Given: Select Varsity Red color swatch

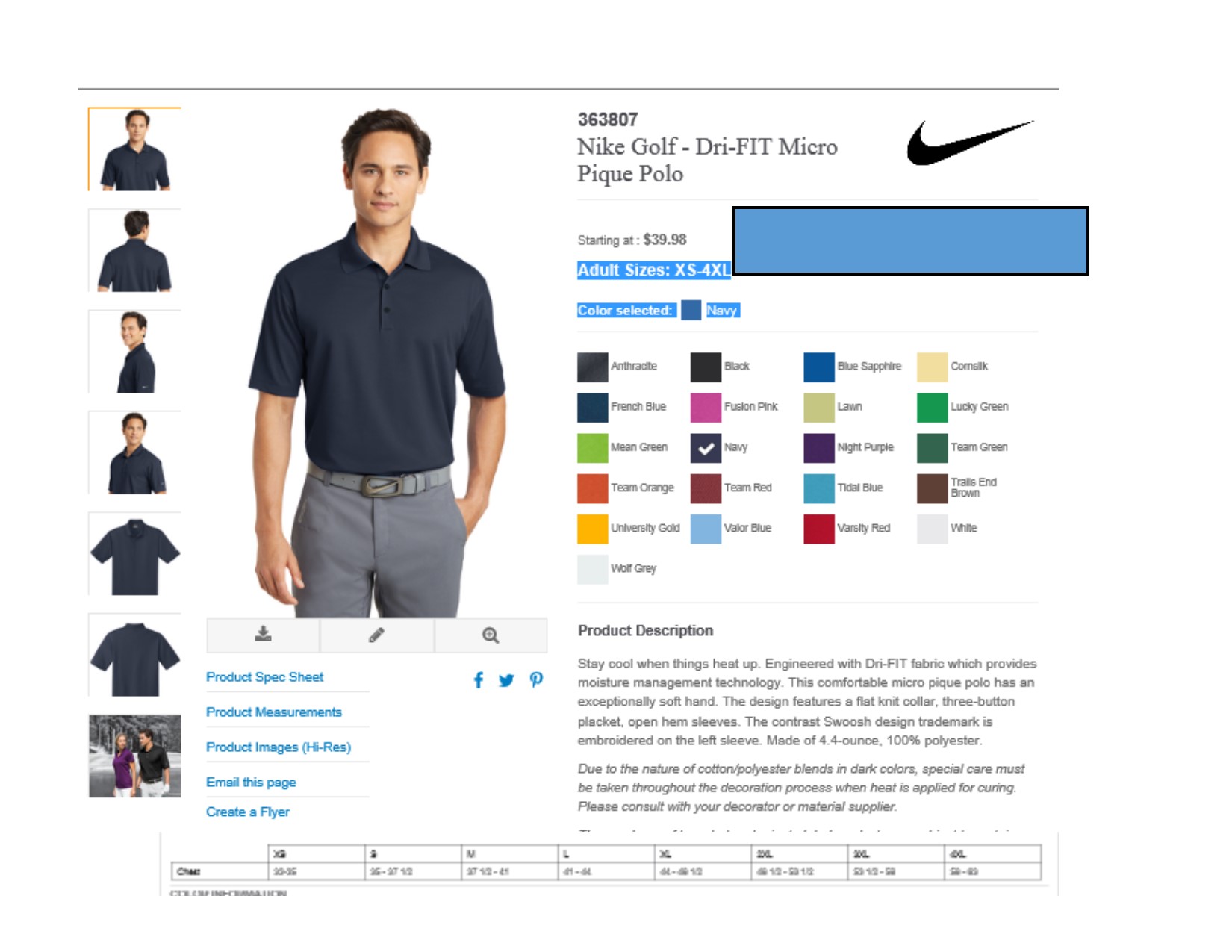Looking at the screenshot, I should point(818,528).
